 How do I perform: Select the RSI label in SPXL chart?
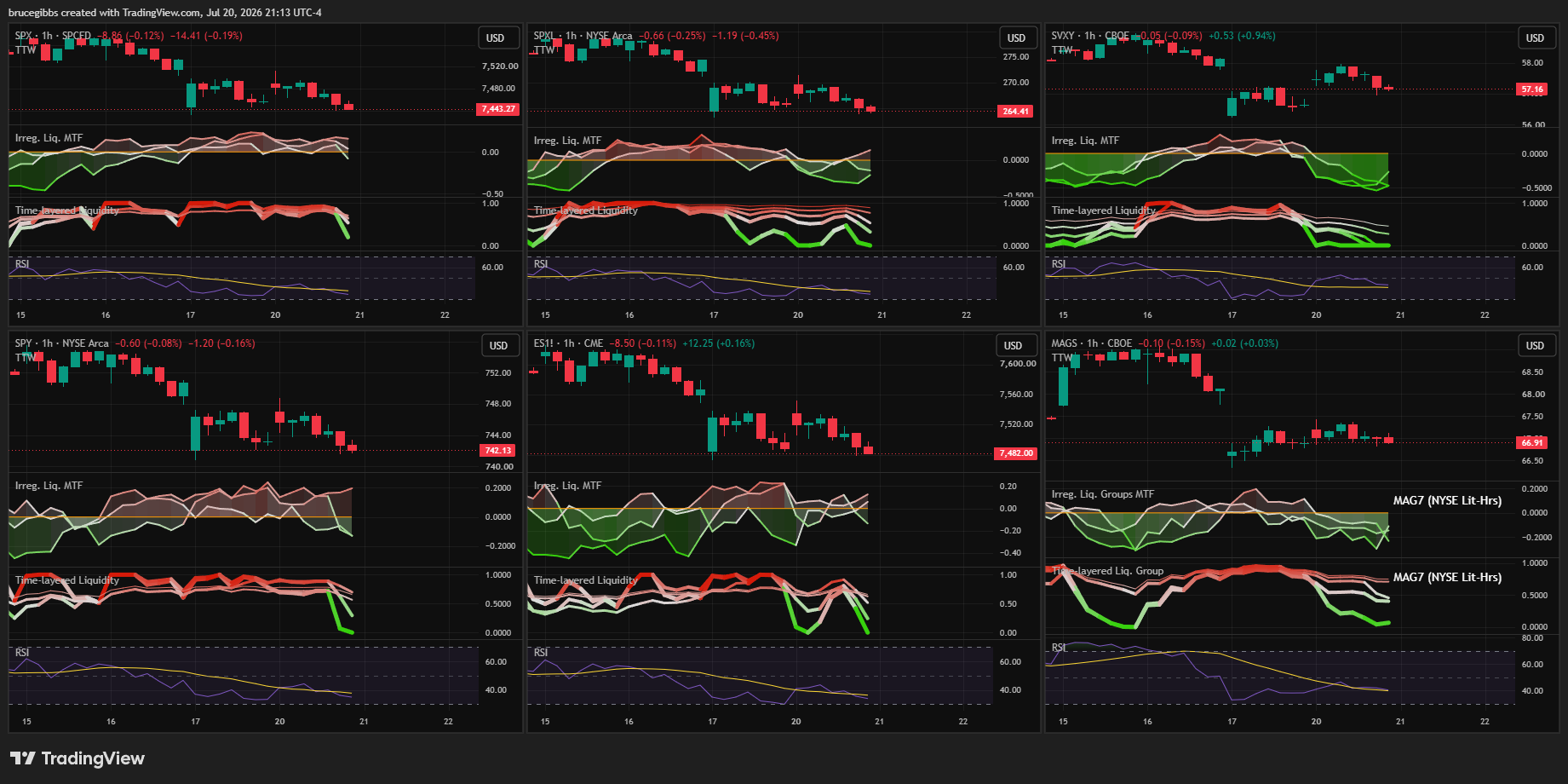pos(541,264)
